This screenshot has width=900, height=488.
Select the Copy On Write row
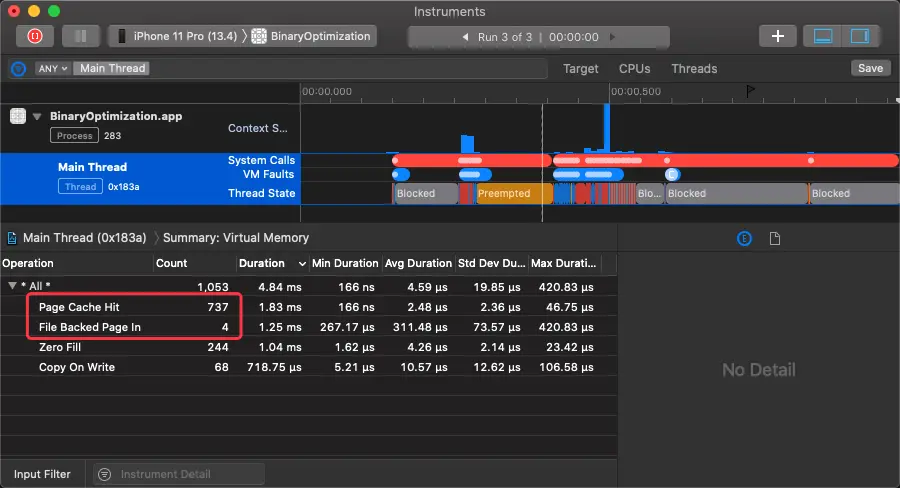pos(309,367)
